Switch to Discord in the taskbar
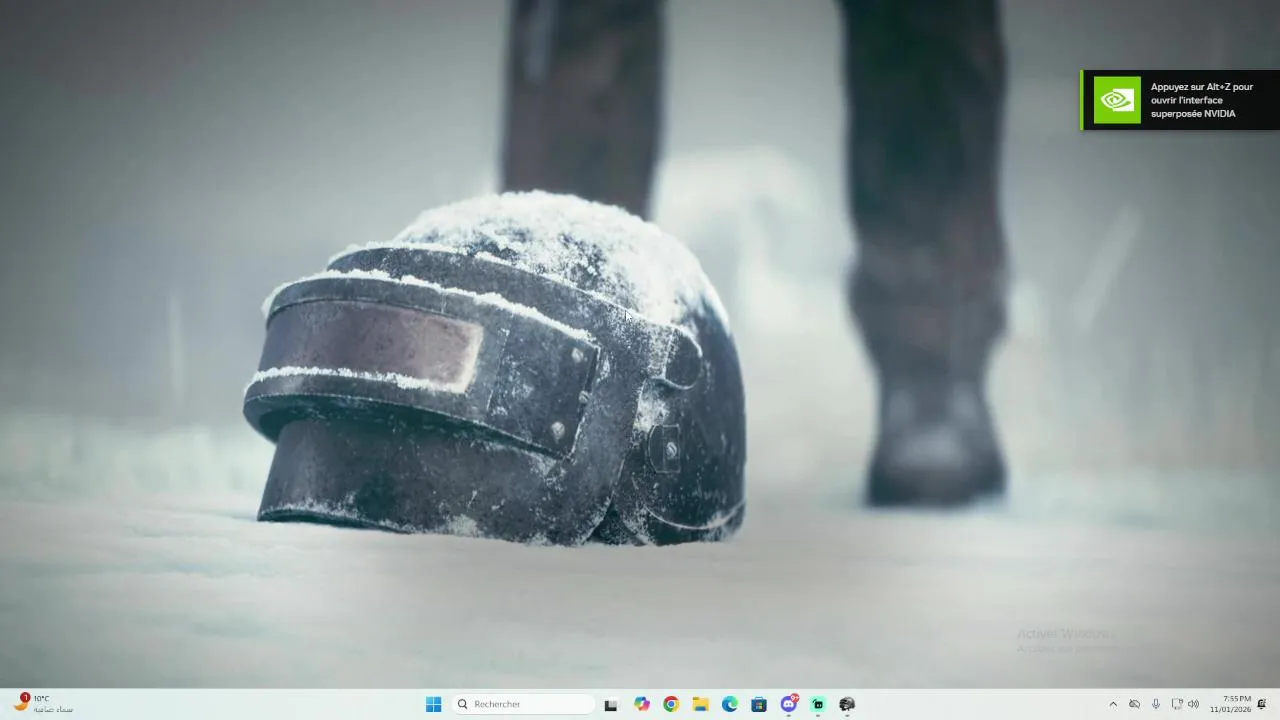The width and height of the screenshot is (1280, 720). pyautogui.click(x=789, y=704)
